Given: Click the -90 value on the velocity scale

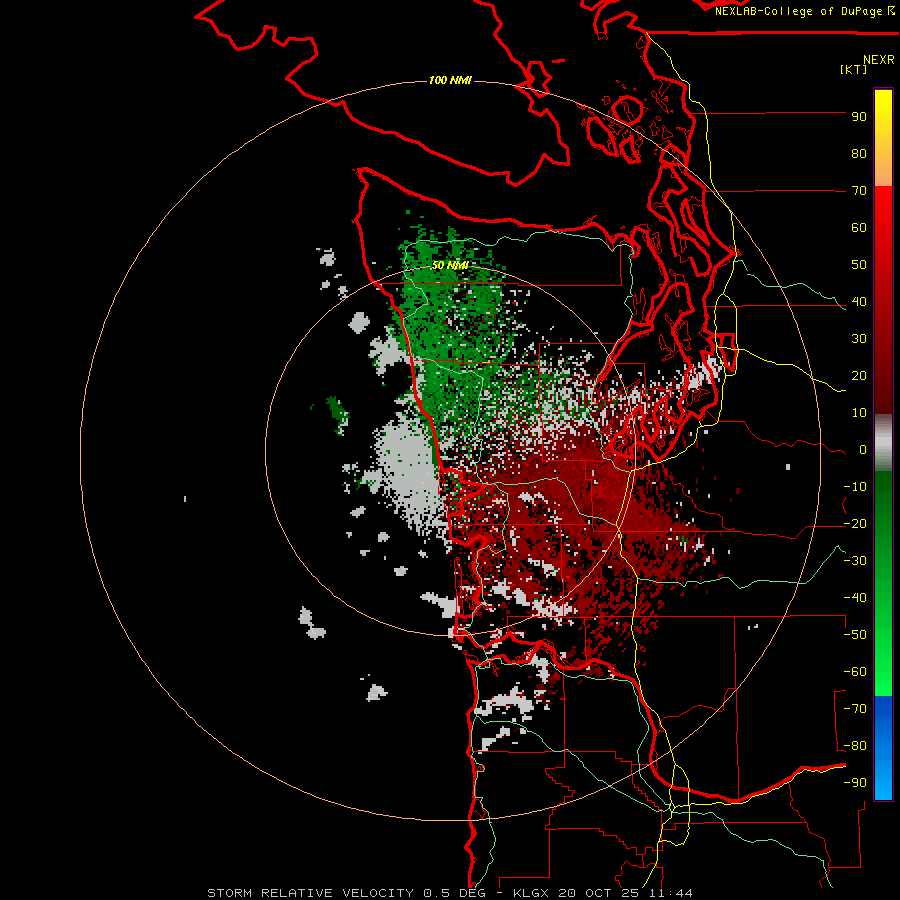Looking at the screenshot, I should (x=855, y=783).
